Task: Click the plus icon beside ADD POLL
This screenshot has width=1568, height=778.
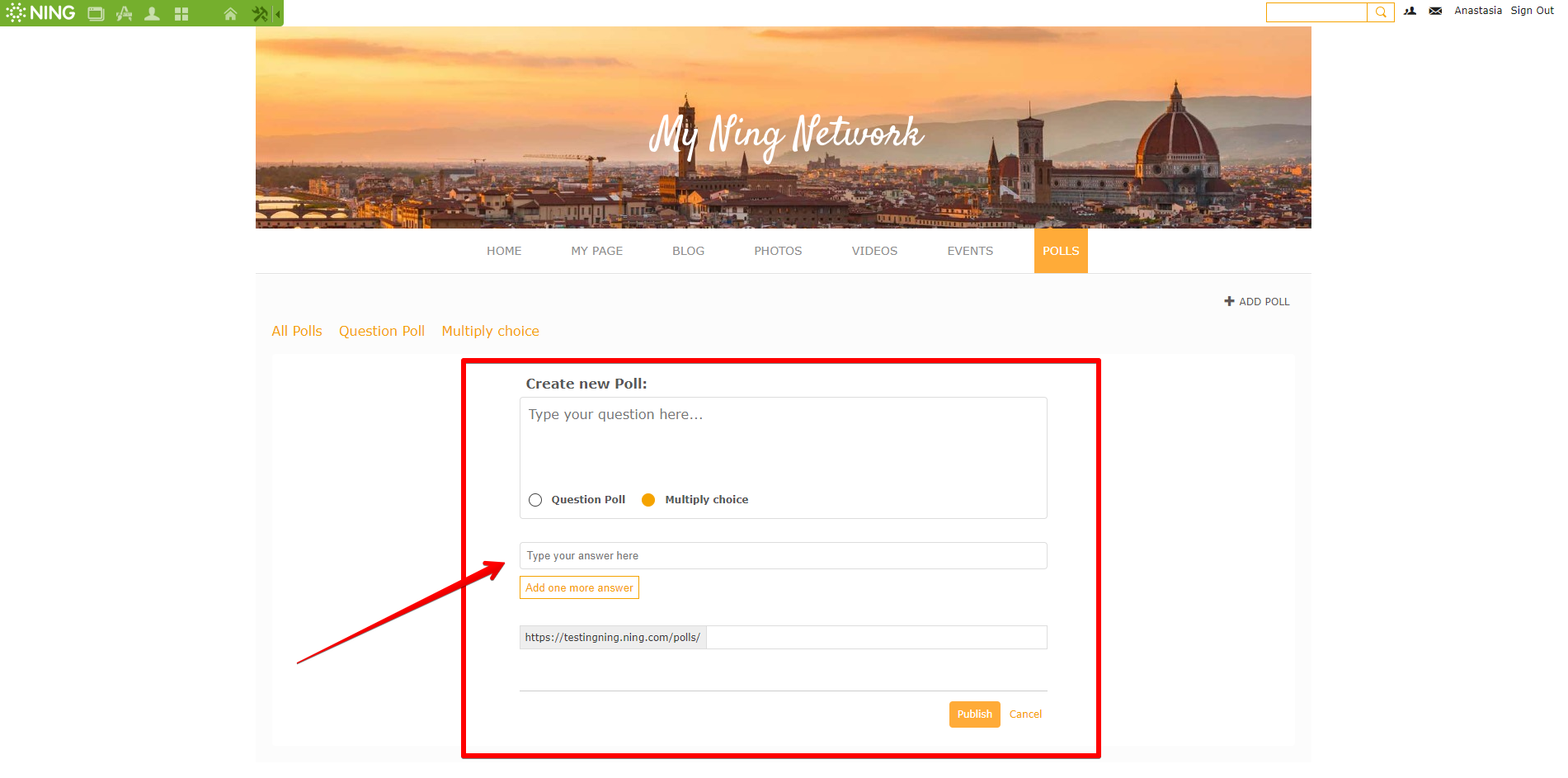Action: [1229, 301]
